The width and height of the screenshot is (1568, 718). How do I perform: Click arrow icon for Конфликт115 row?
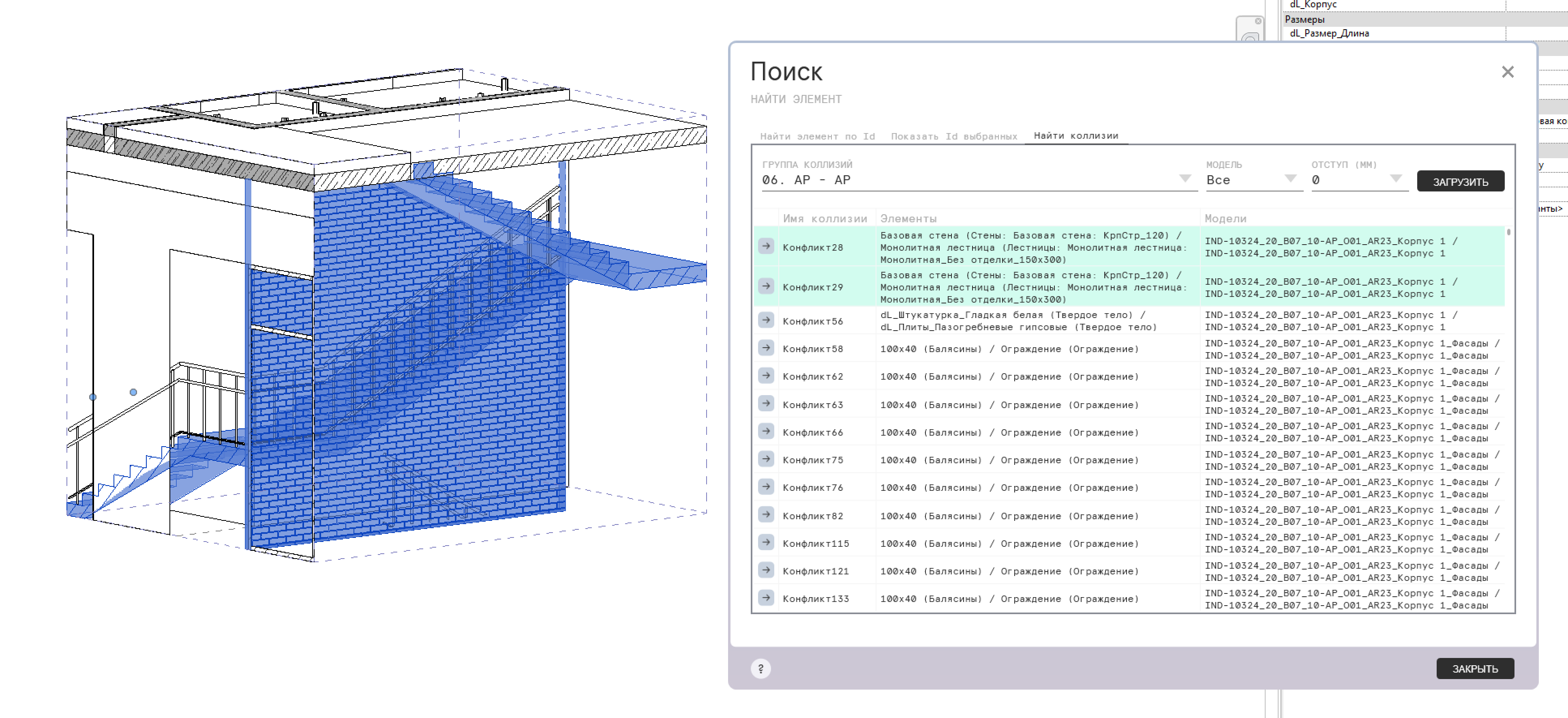pos(766,543)
